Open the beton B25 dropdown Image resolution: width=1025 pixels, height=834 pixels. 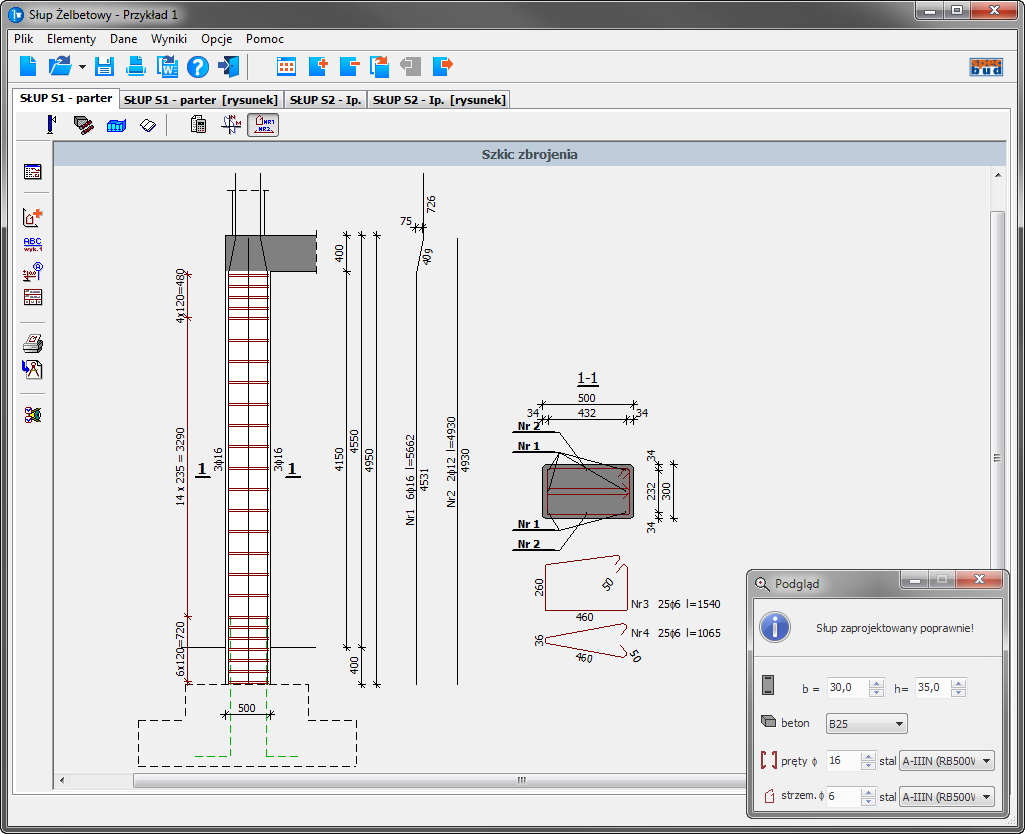[866, 723]
